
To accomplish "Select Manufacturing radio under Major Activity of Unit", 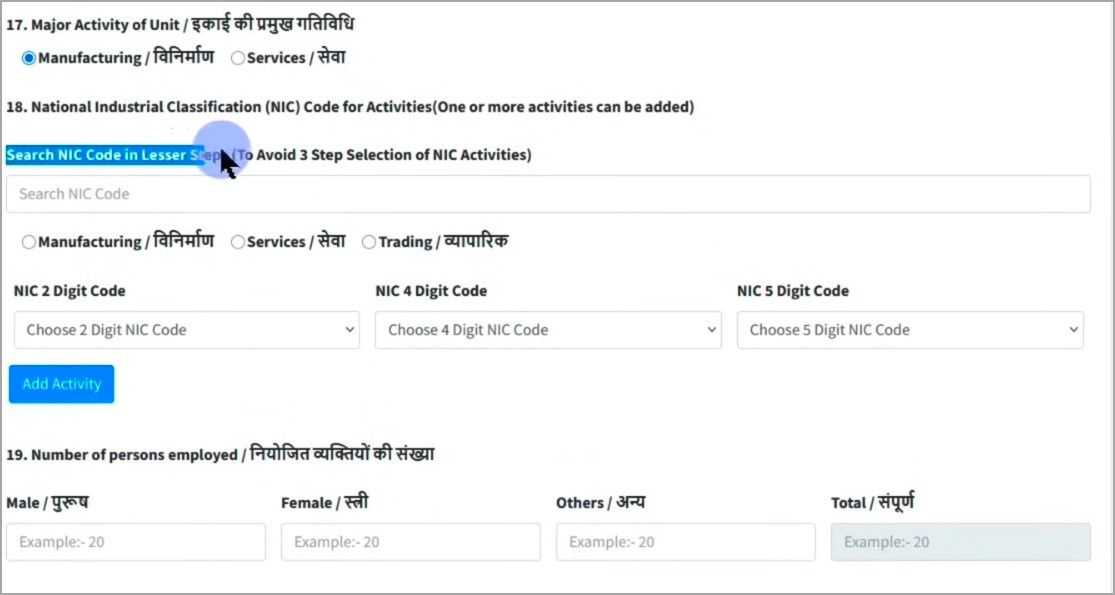I will pos(29,58).
